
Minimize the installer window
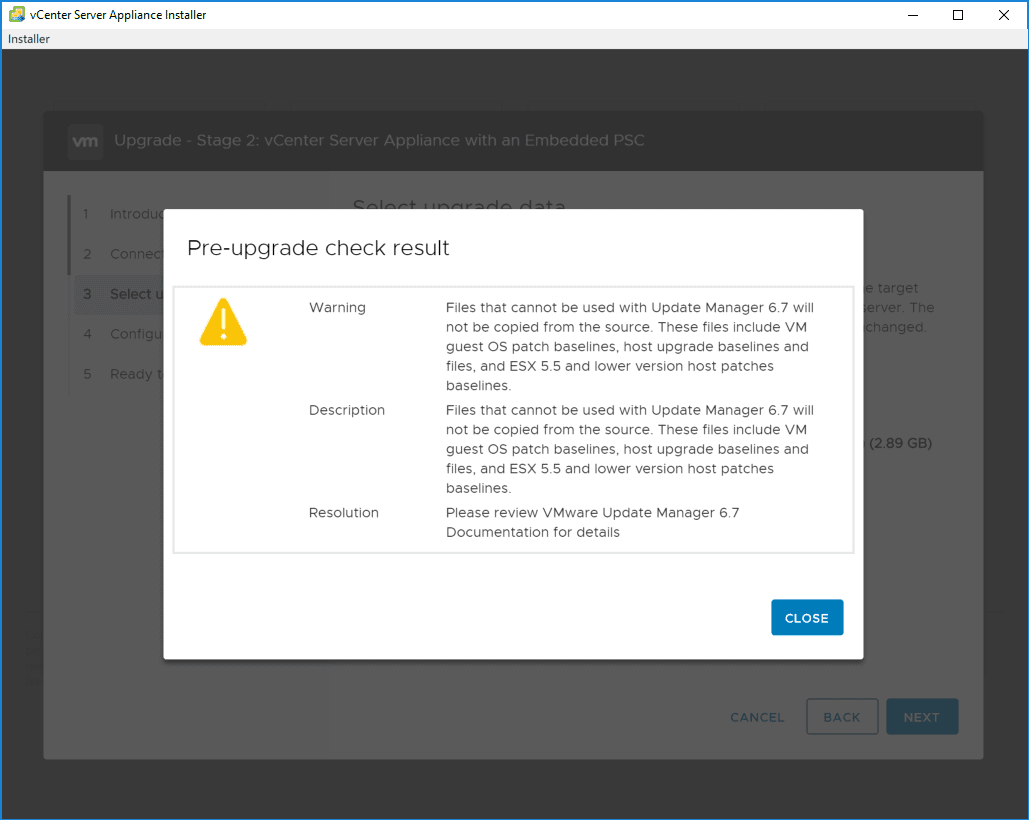912,14
